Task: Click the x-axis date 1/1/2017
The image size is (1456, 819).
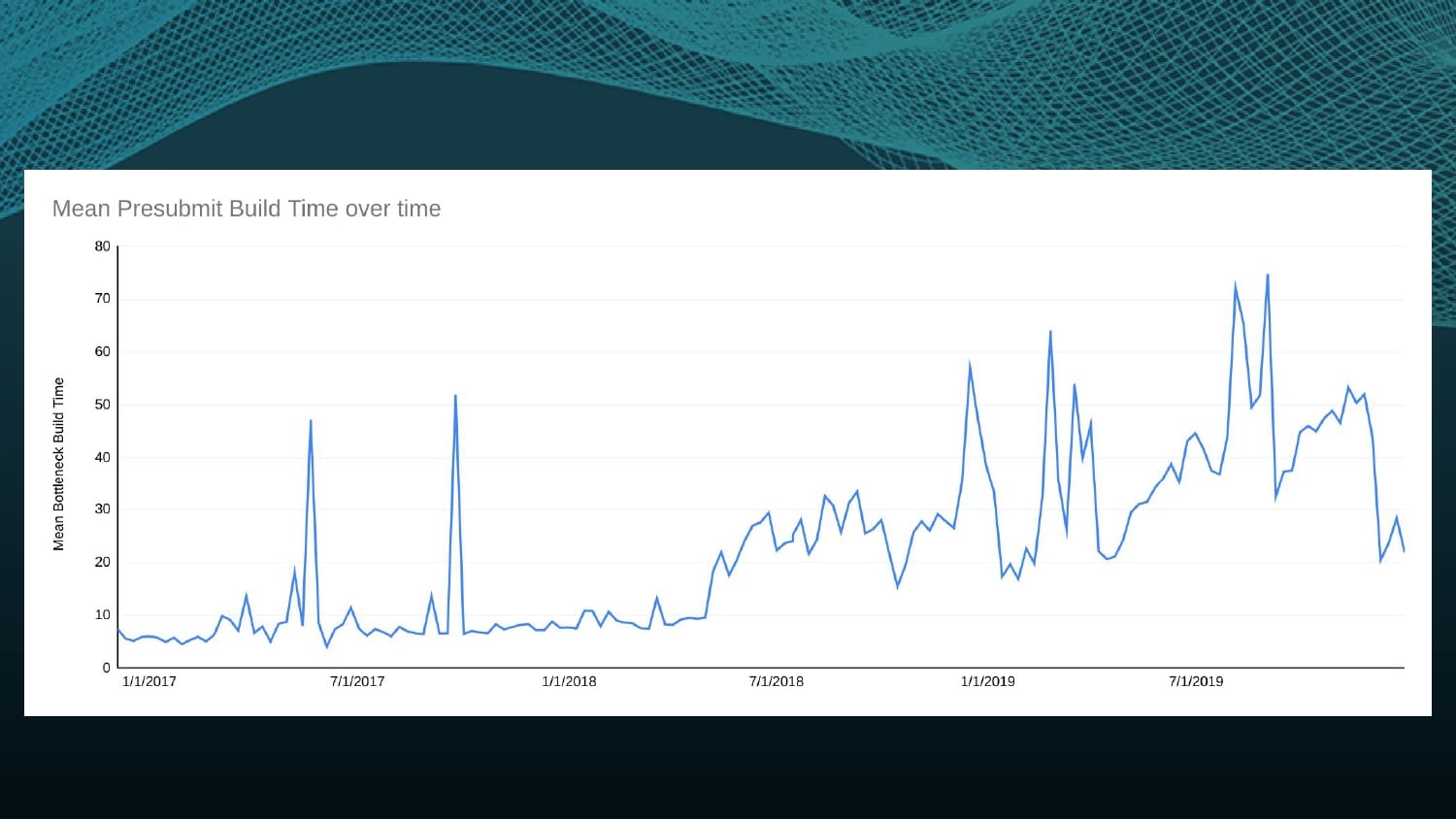Action: pos(149,681)
